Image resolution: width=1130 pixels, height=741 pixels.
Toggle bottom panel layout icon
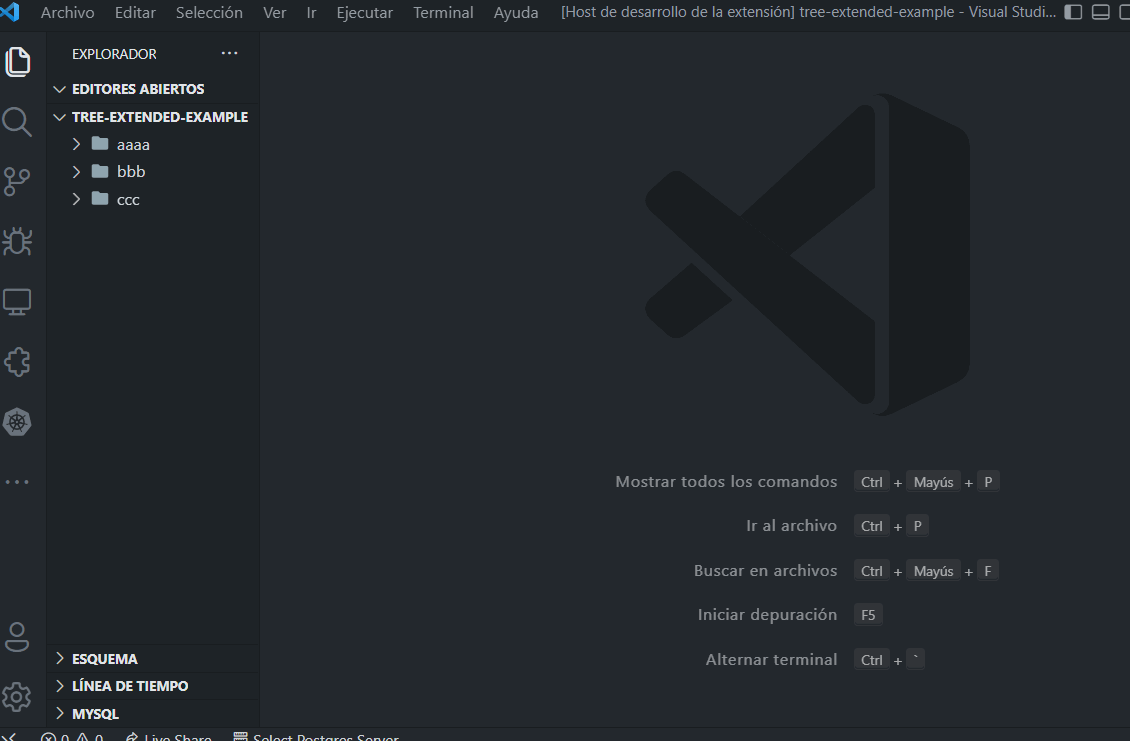[1100, 12]
